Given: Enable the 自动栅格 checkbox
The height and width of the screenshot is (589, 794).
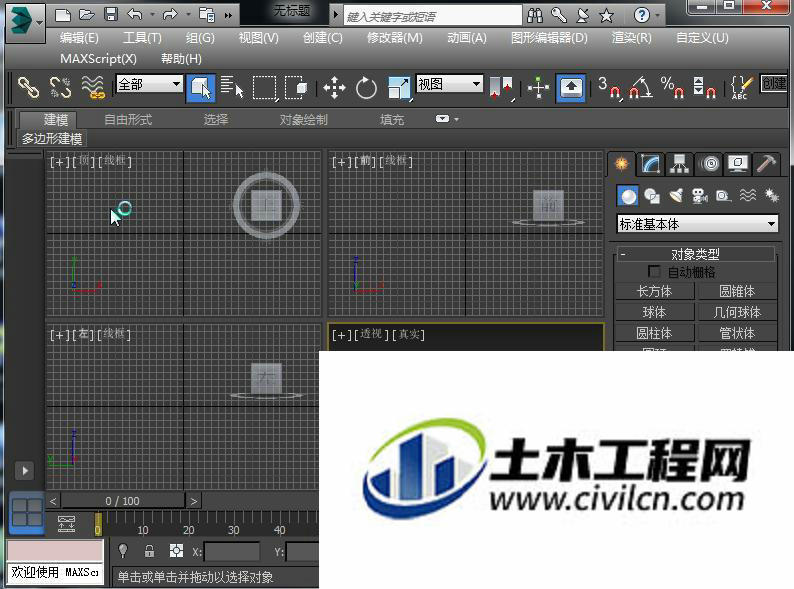Looking at the screenshot, I should coord(654,271).
